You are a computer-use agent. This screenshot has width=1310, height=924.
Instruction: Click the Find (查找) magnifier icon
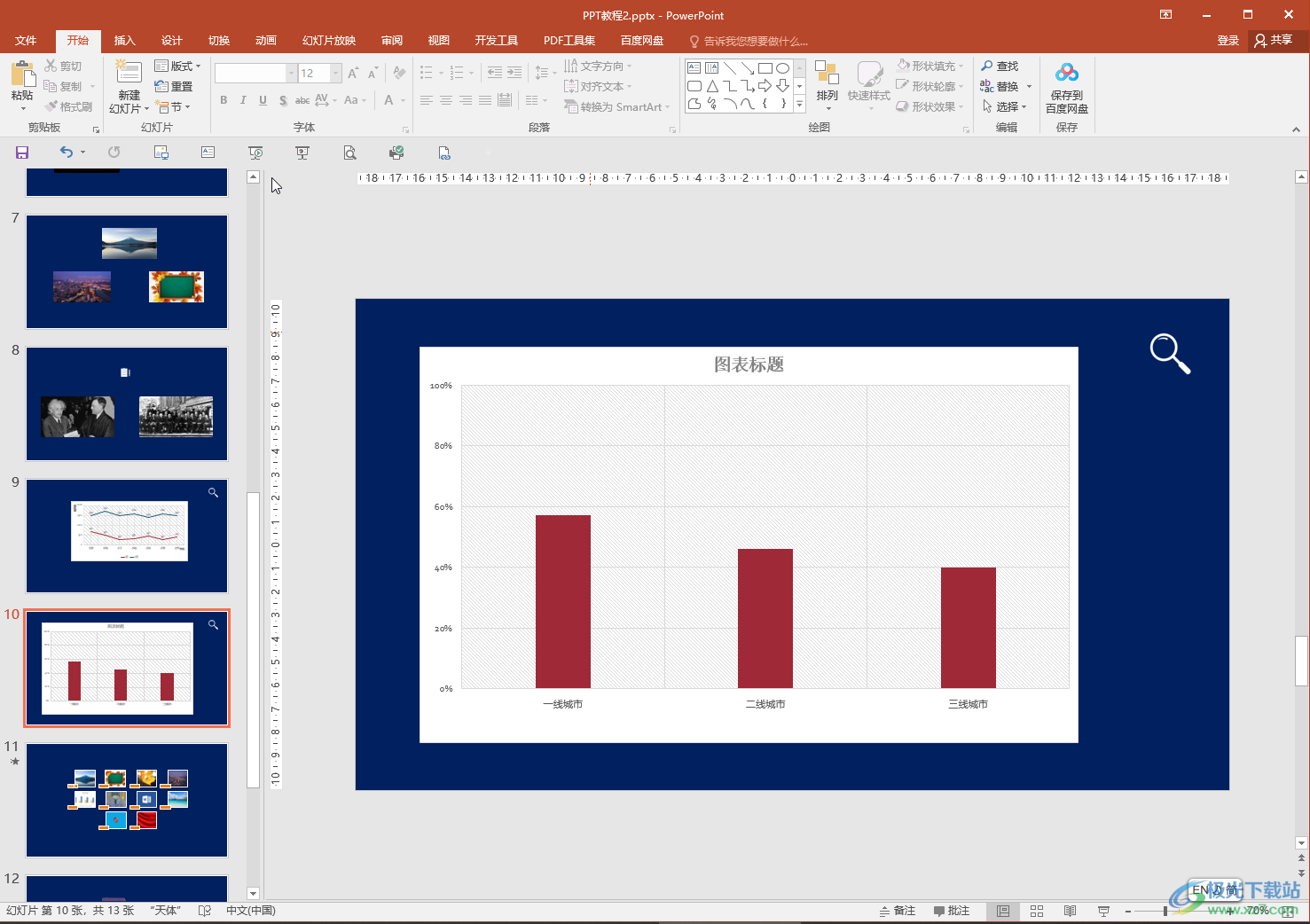(987, 66)
